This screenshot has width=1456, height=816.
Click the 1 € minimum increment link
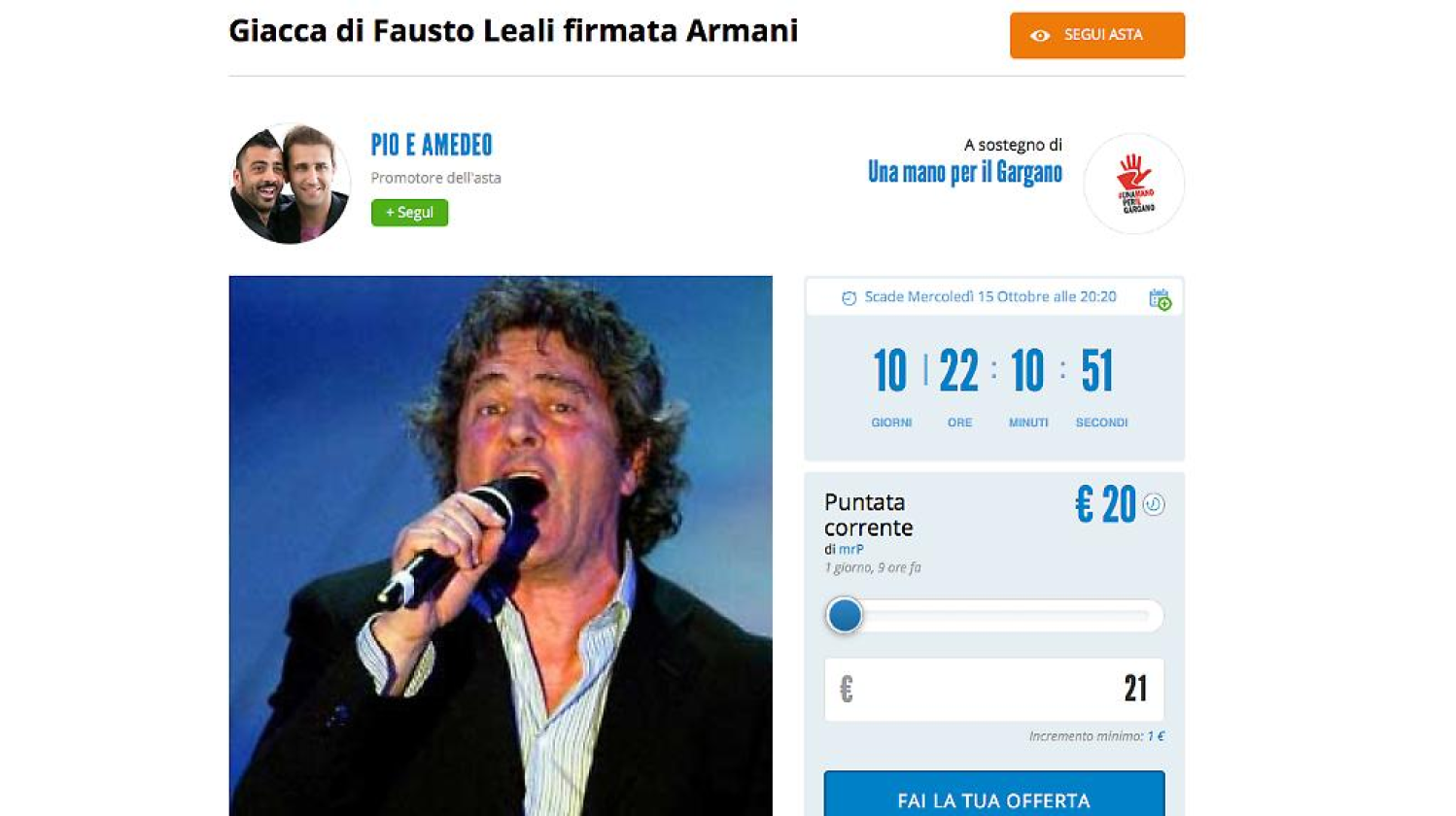1156,736
